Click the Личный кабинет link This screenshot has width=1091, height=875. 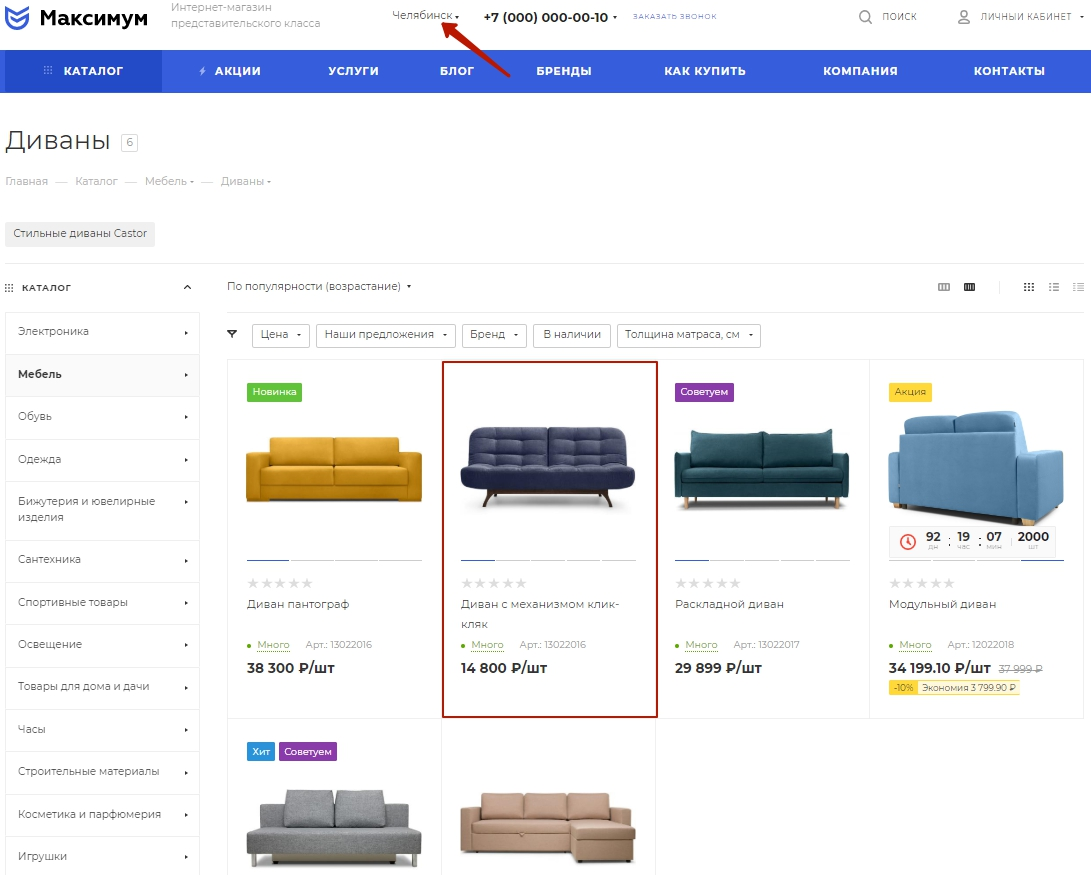pos(1026,17)
